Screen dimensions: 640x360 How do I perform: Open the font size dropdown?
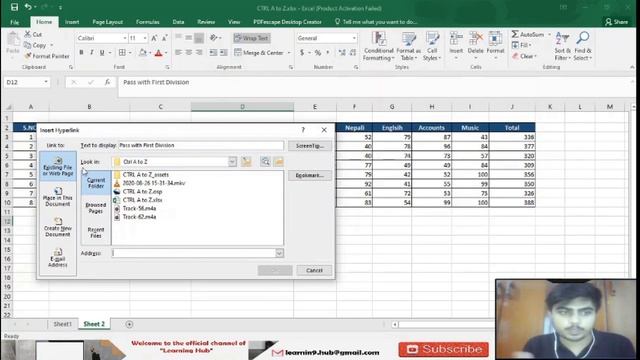click(x=145, y=38)
